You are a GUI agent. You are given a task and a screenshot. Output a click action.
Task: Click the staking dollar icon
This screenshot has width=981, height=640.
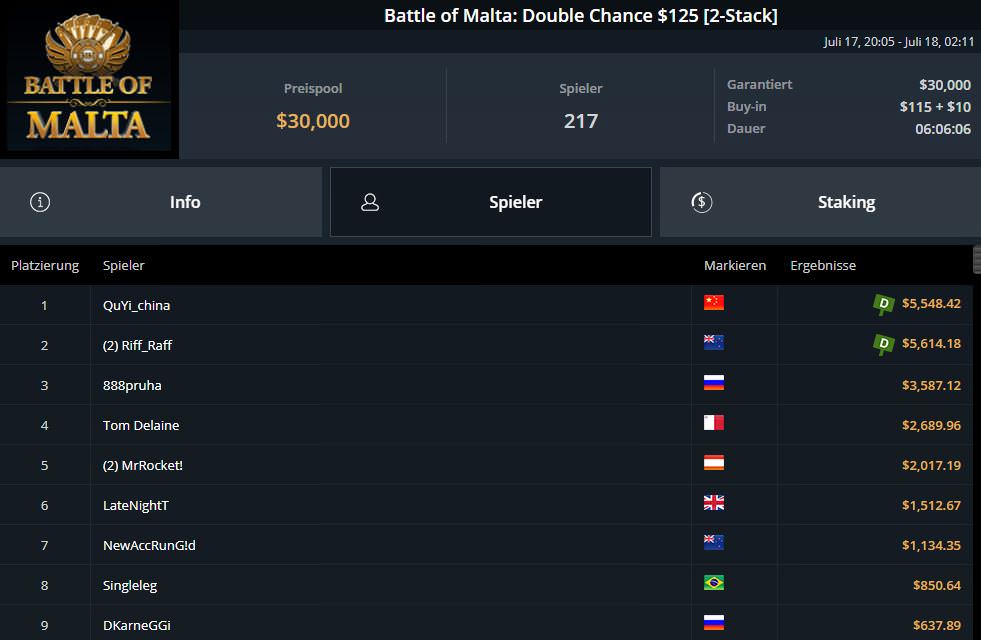point(701,202)
